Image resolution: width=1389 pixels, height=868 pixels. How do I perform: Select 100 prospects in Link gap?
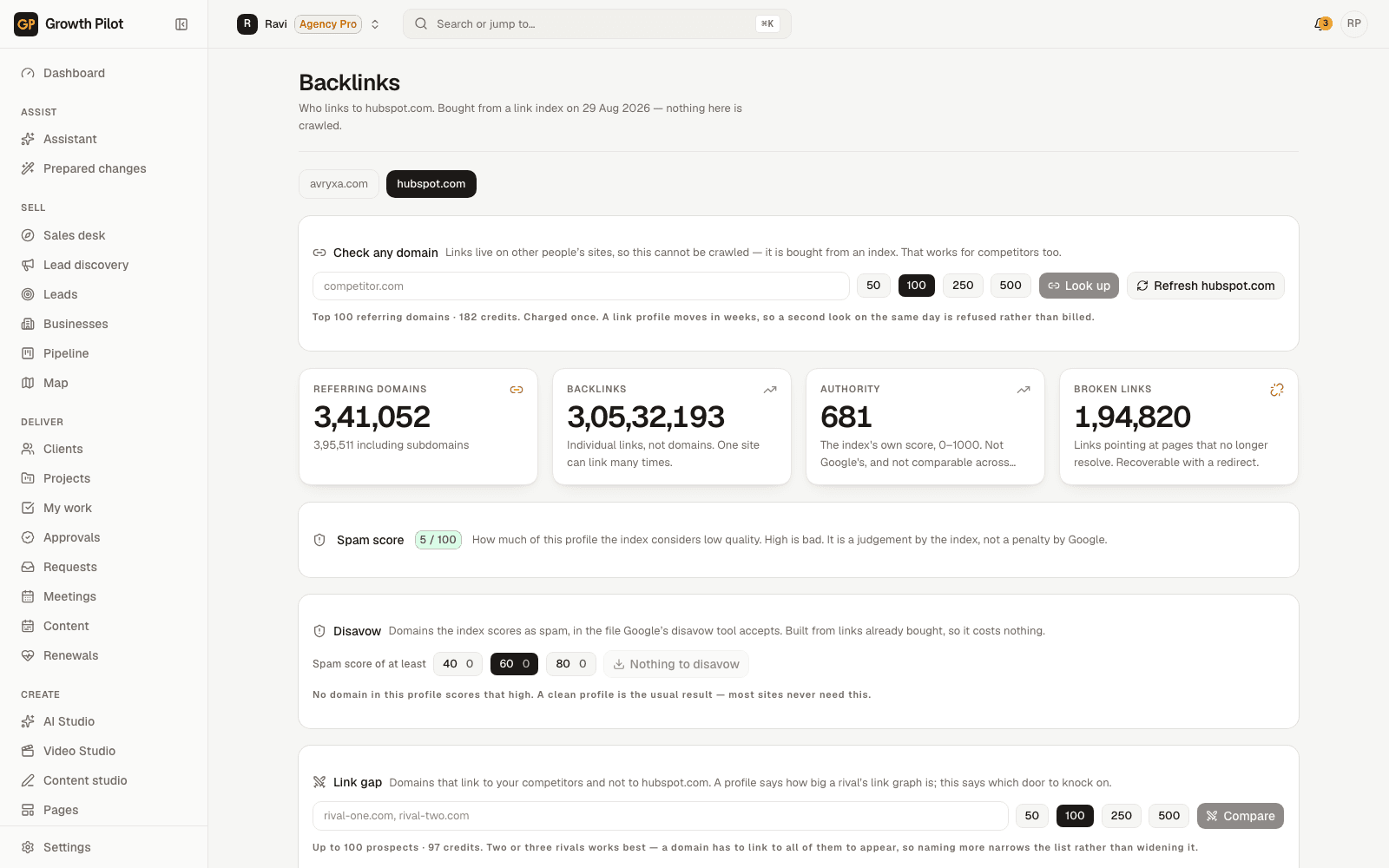pyautogui.click(x=1075, y=816)
